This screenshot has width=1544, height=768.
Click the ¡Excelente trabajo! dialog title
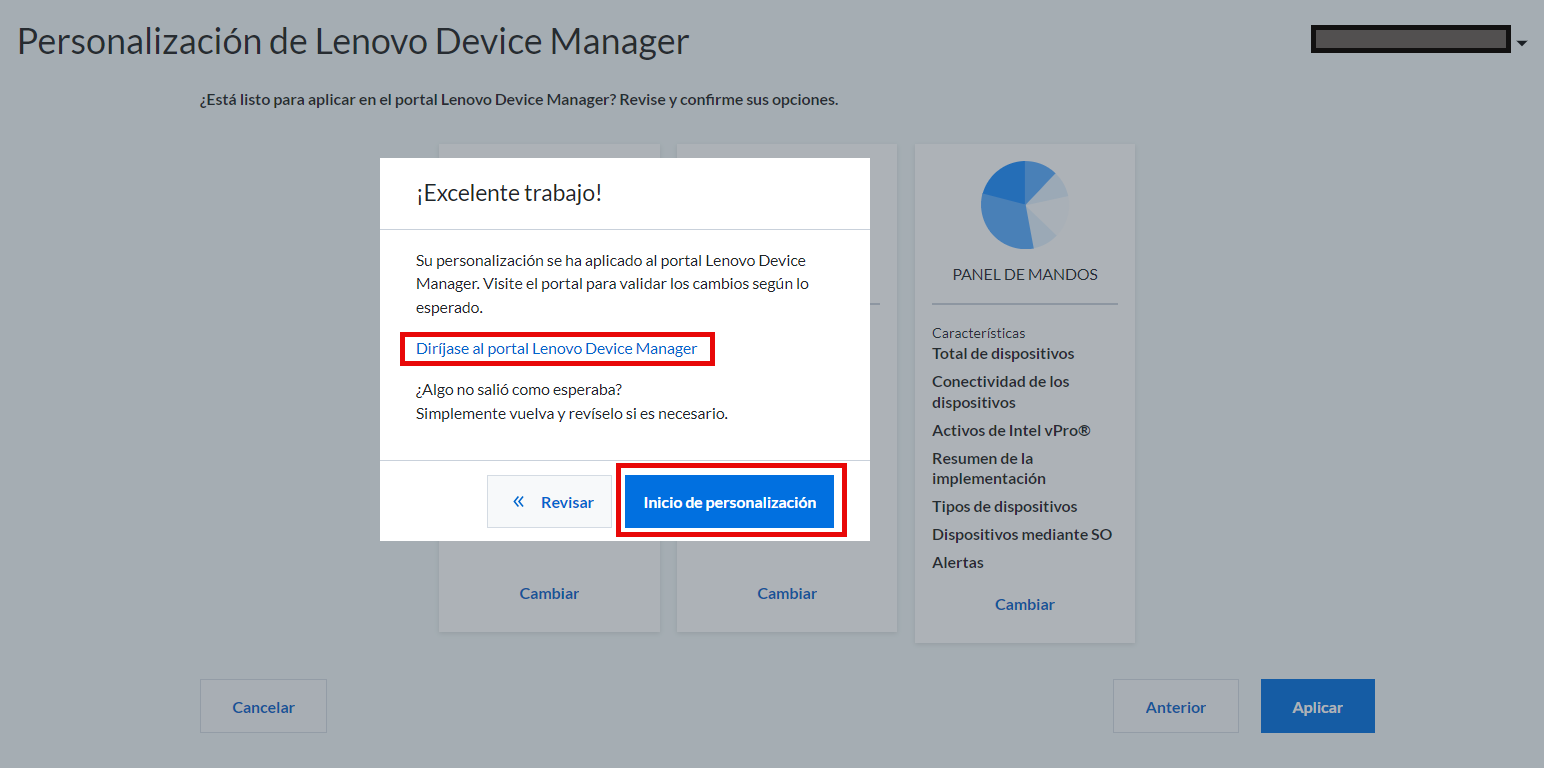coord(509,193)
